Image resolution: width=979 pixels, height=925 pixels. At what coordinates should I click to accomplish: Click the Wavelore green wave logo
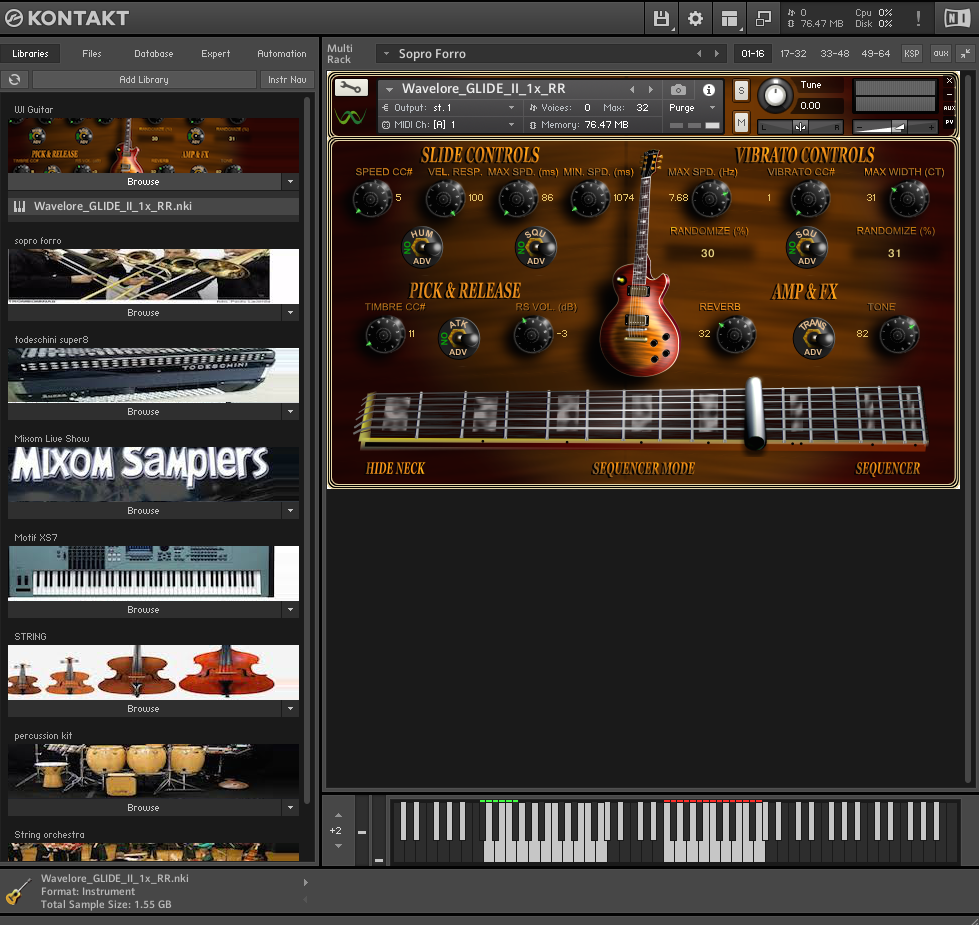351,117
